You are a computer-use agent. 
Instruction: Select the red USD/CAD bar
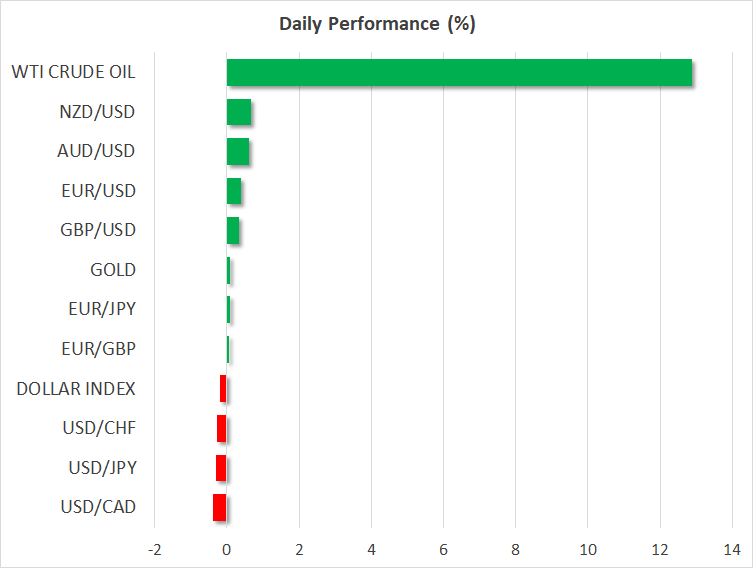coord(220,508)
